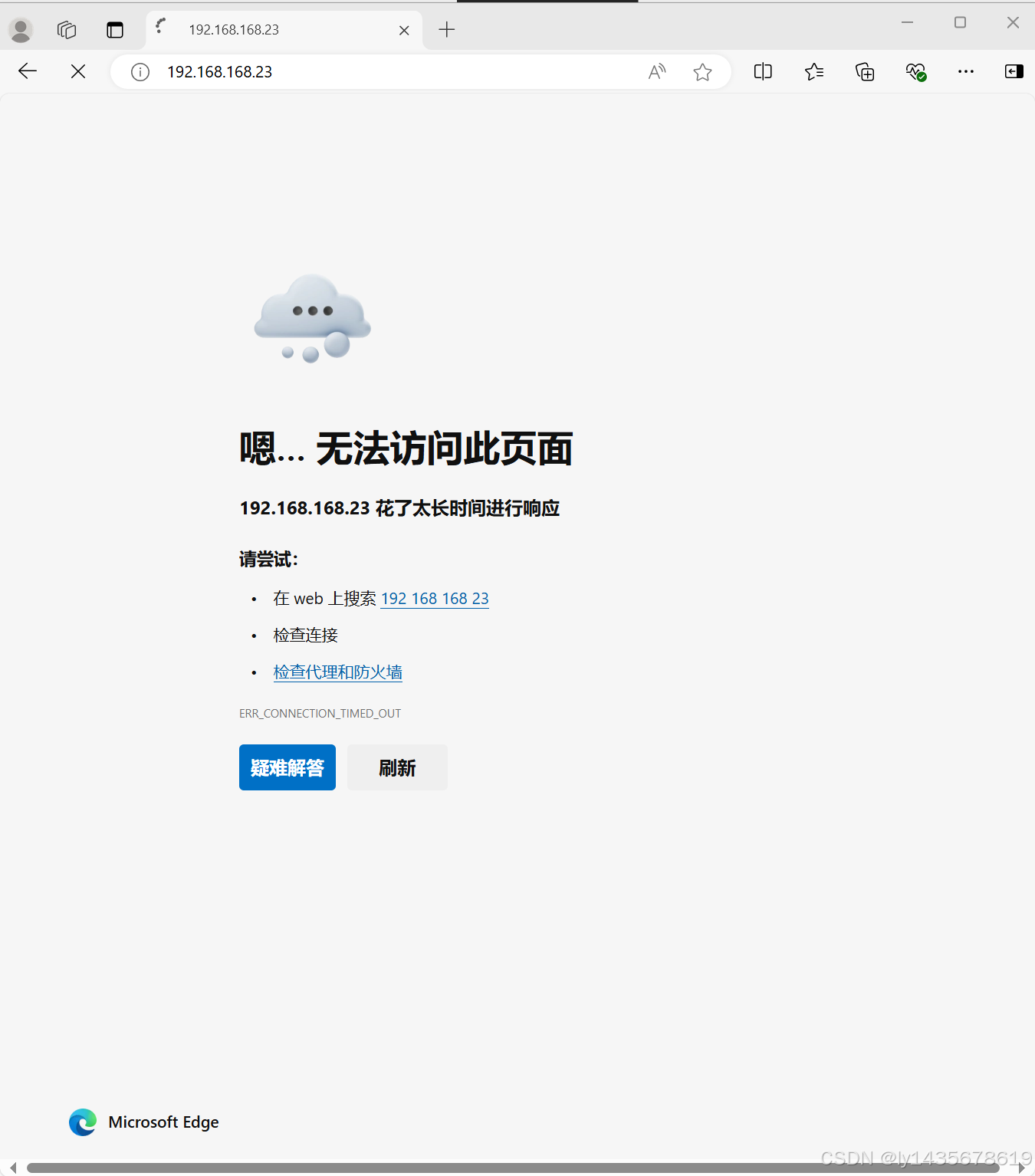Open the Read aloud feature
The height and width of the screenshot is (1176, 1035).
coord(656,71)
